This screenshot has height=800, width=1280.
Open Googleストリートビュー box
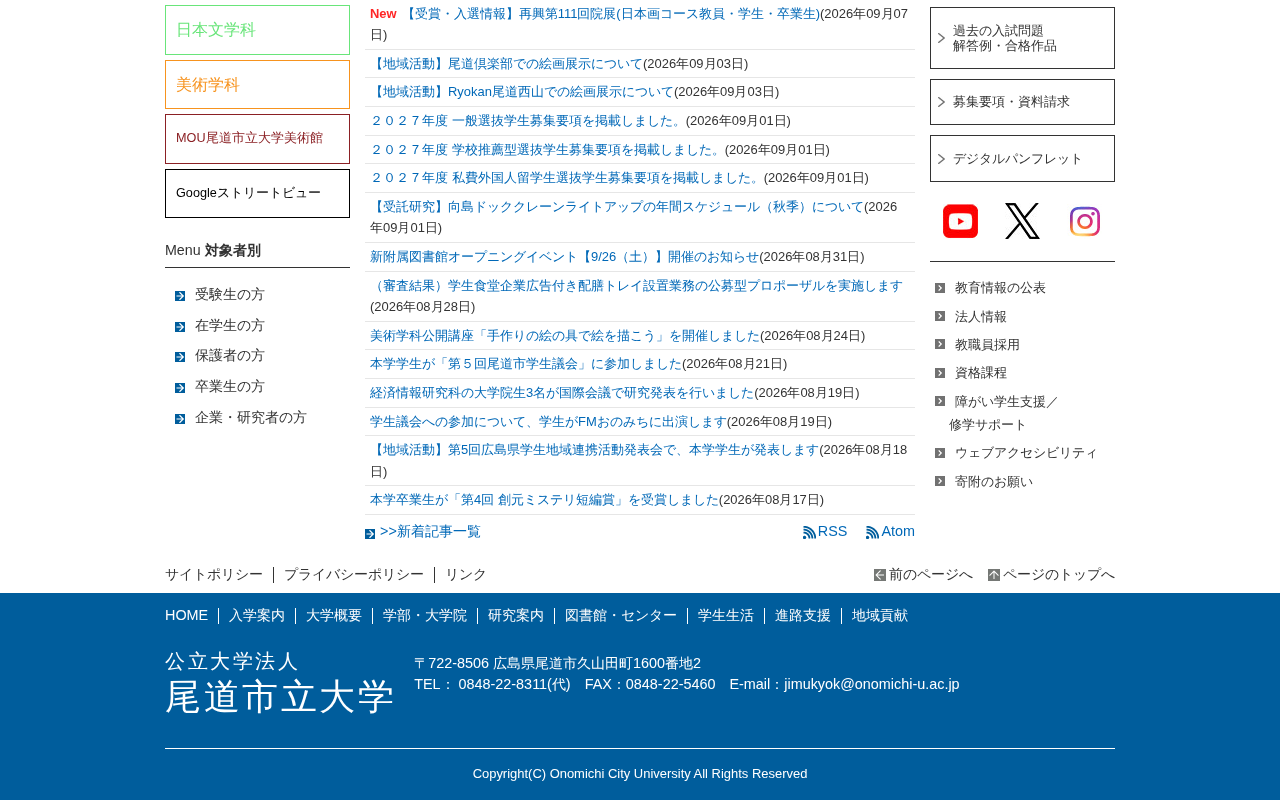point(257,193)
